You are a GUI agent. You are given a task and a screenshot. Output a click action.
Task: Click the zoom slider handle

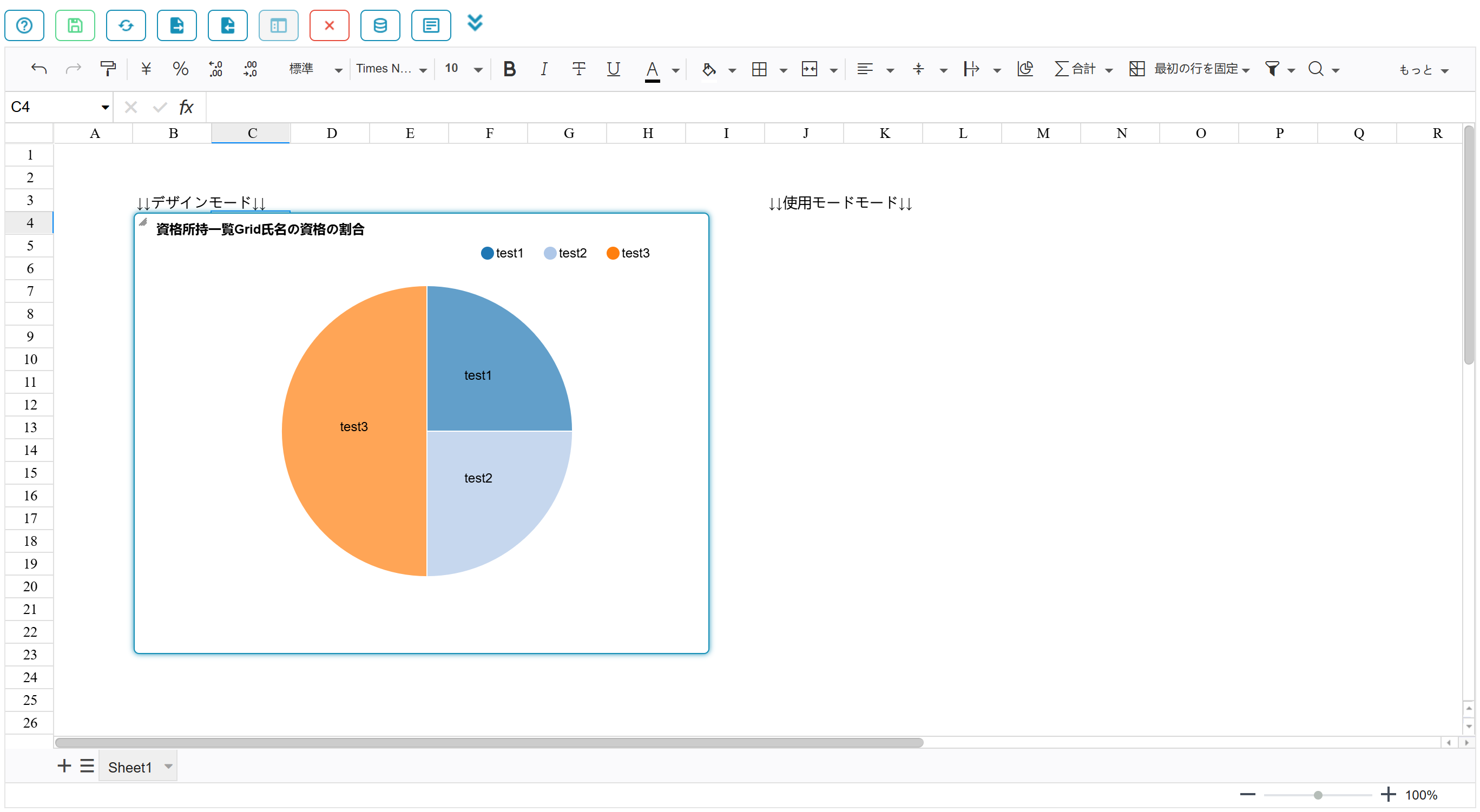pyautogui.click(x=1318, y=795)
